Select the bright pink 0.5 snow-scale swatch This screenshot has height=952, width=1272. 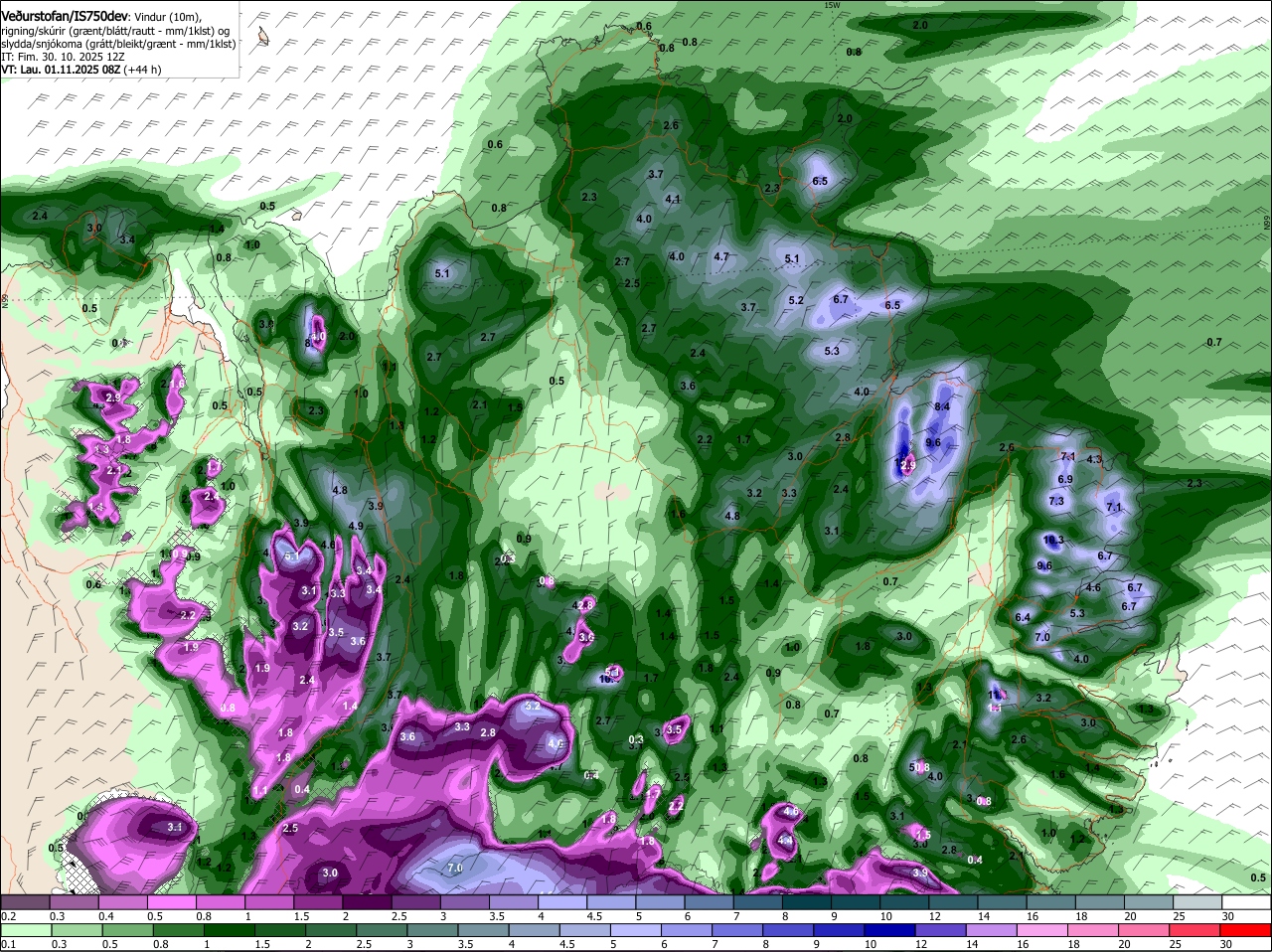tap(171, 901)
